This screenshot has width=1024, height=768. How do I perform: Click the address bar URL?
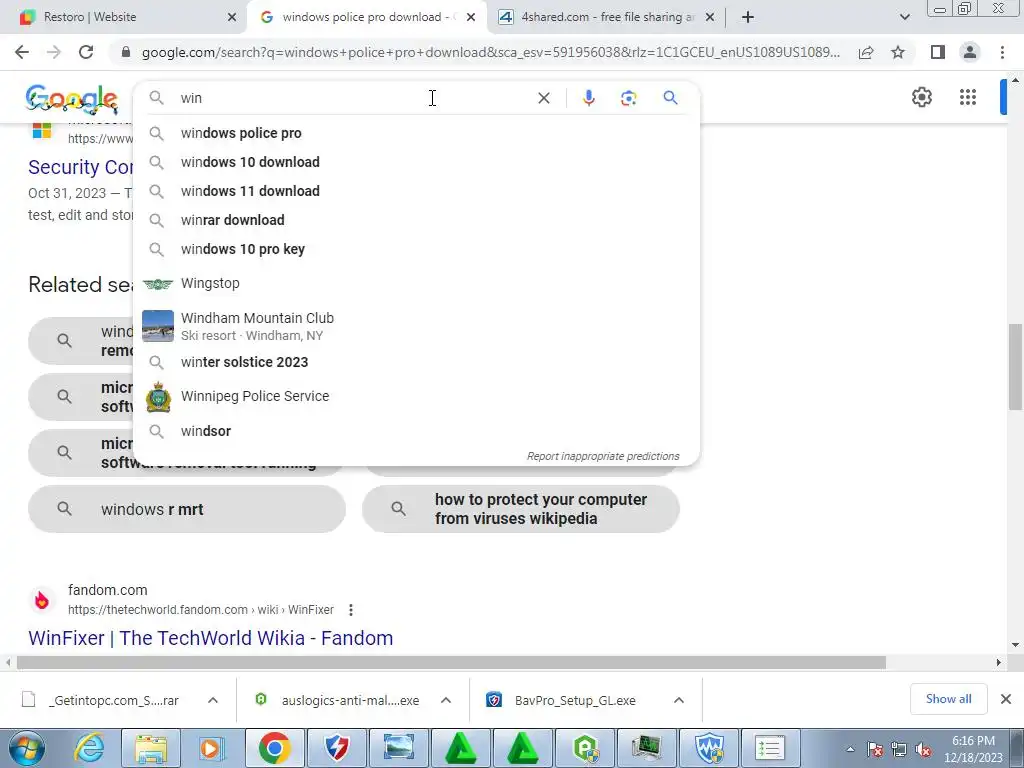[x=490, y=52]
